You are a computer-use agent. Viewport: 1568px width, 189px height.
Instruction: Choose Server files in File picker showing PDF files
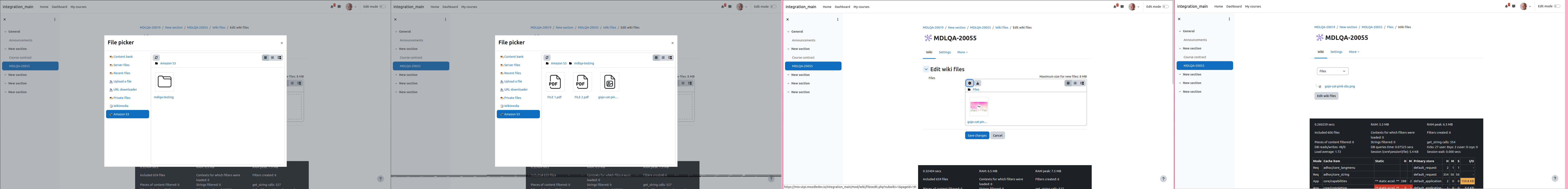[512, 65]
